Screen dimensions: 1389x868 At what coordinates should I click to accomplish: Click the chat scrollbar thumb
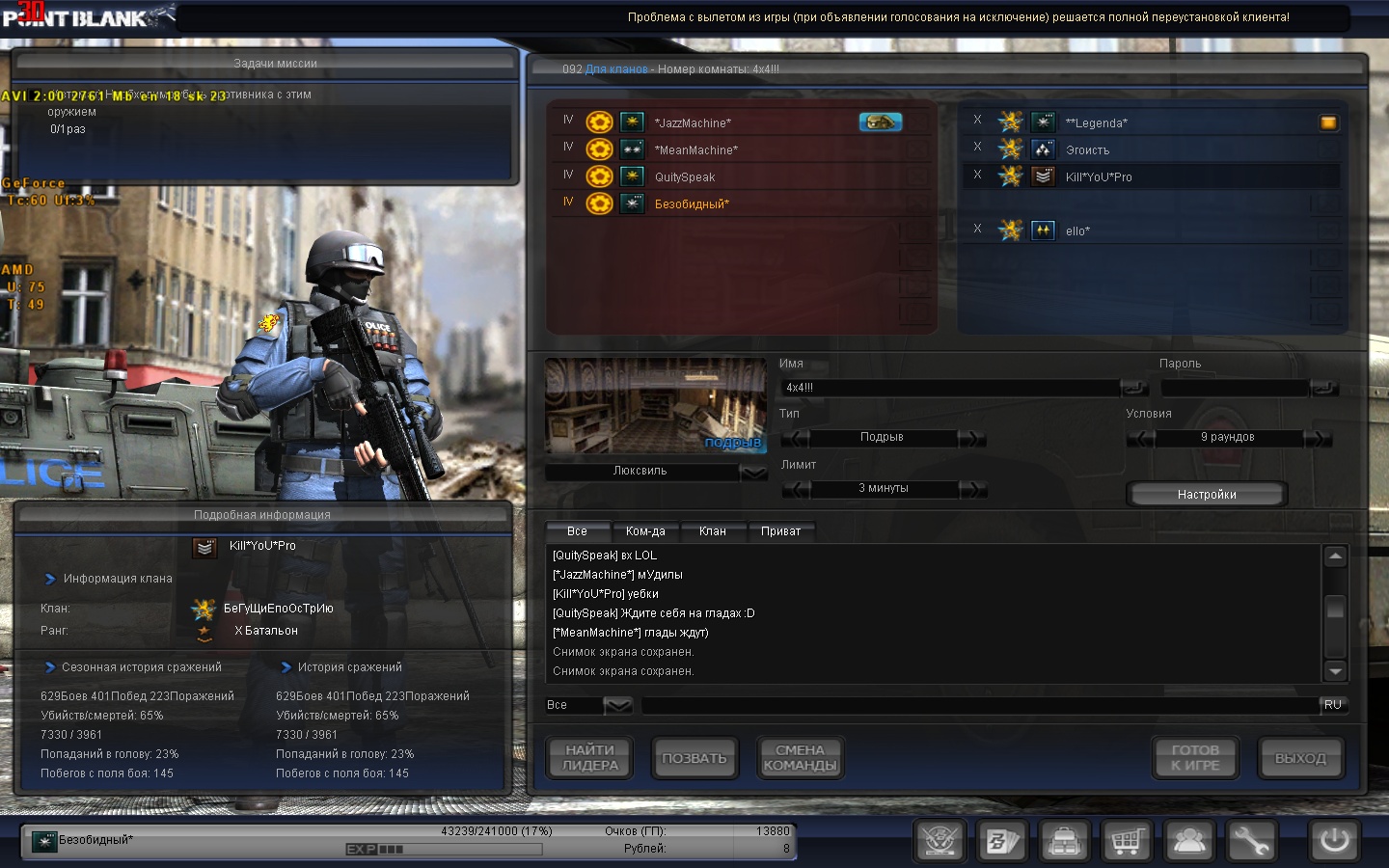pyautogui.click(x=1335, y=609)
